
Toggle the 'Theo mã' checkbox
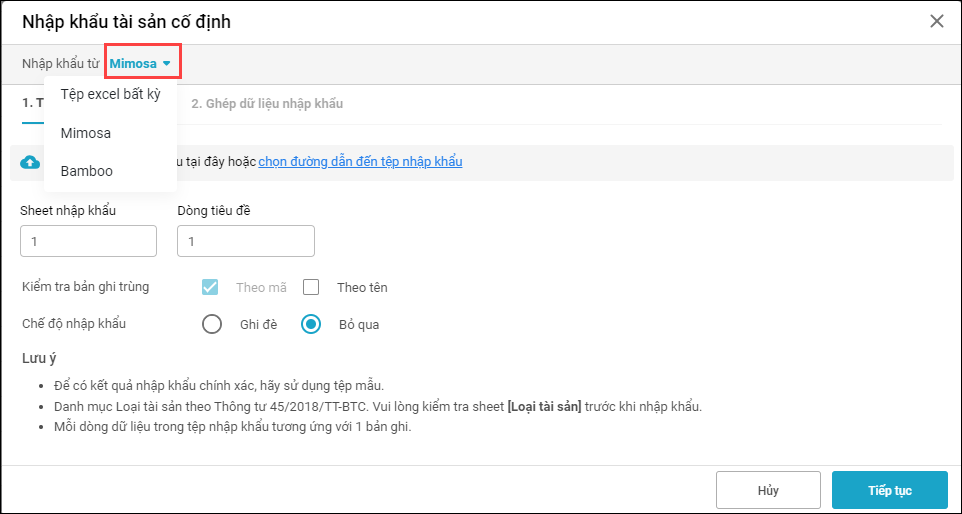(x=210, y=287)
